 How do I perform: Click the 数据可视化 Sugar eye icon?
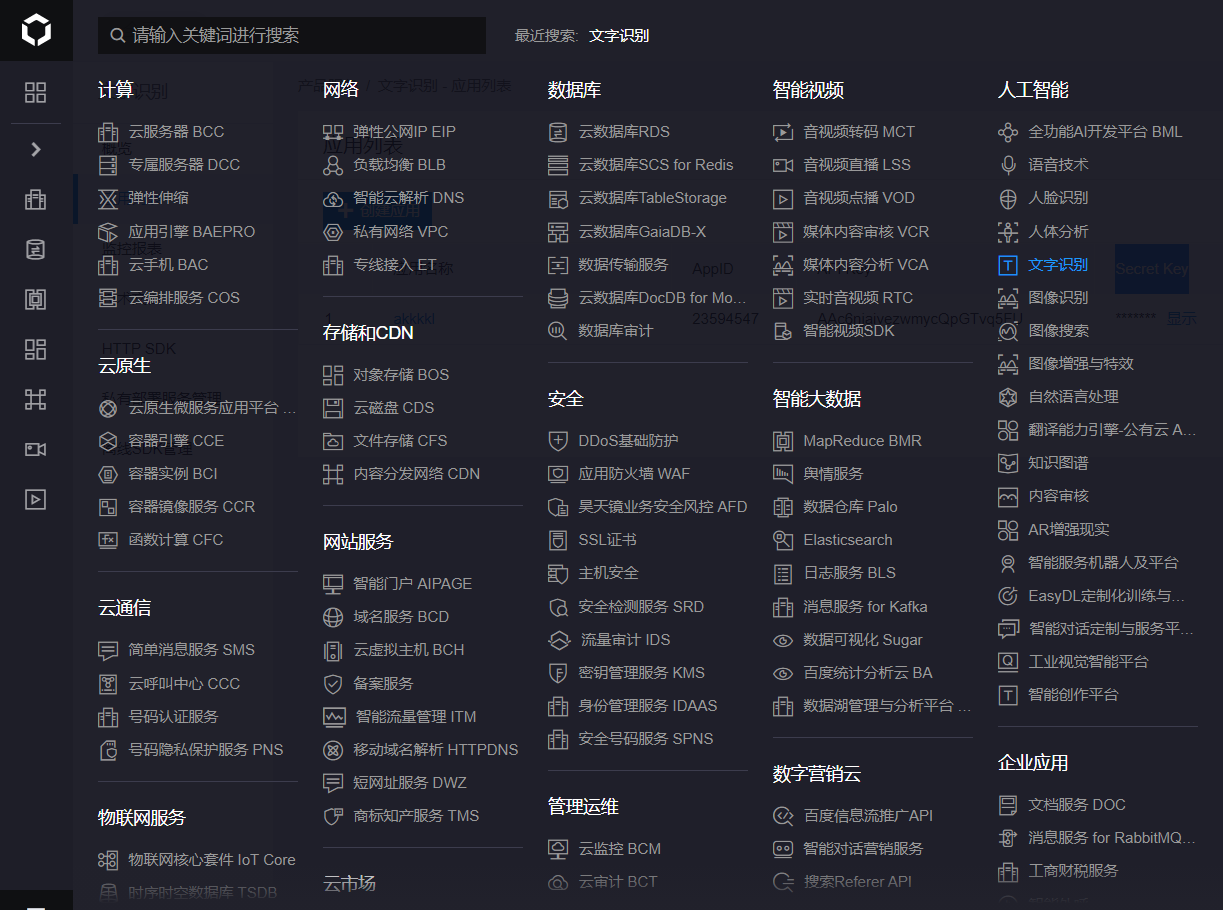pyautogui.click(x=783, y=640)
